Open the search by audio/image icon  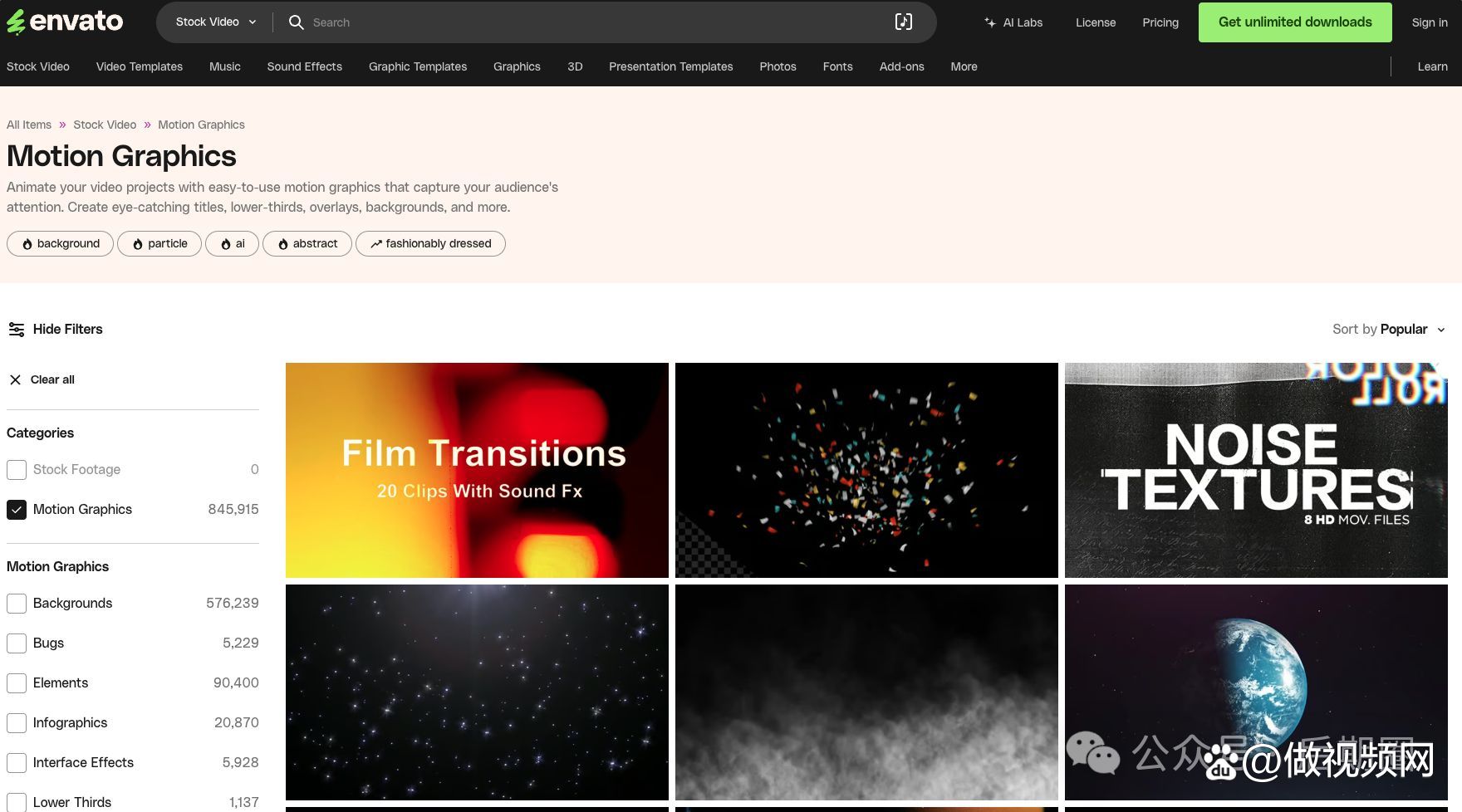[903, 22]
